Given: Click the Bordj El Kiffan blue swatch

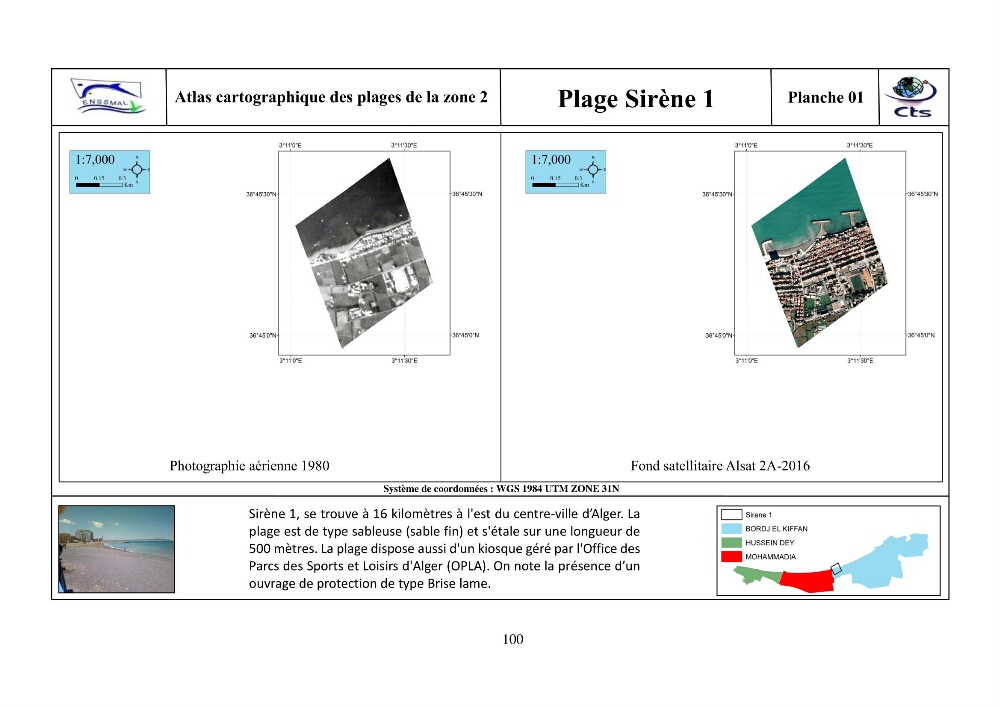Looking at the screenshot, I should point(732,528).
